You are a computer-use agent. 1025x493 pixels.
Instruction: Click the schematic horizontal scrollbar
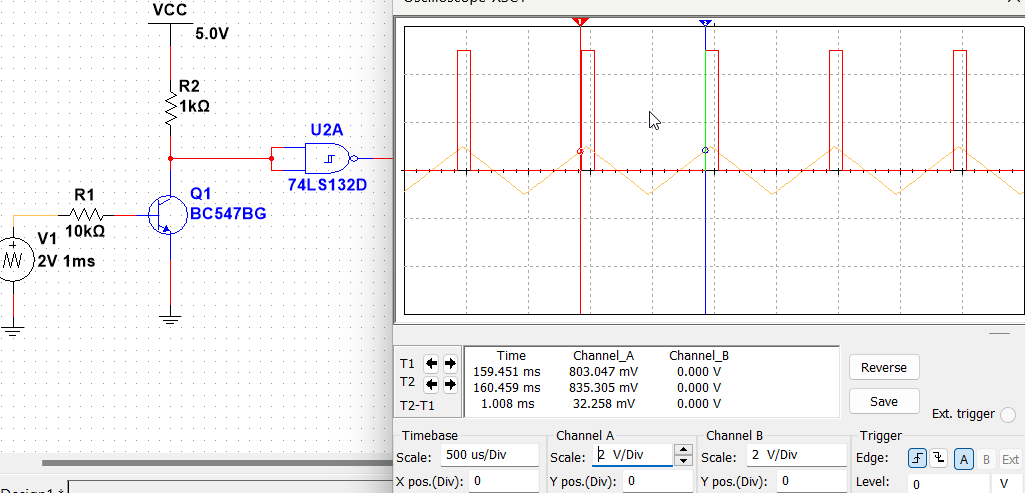(x=216, y=463)
